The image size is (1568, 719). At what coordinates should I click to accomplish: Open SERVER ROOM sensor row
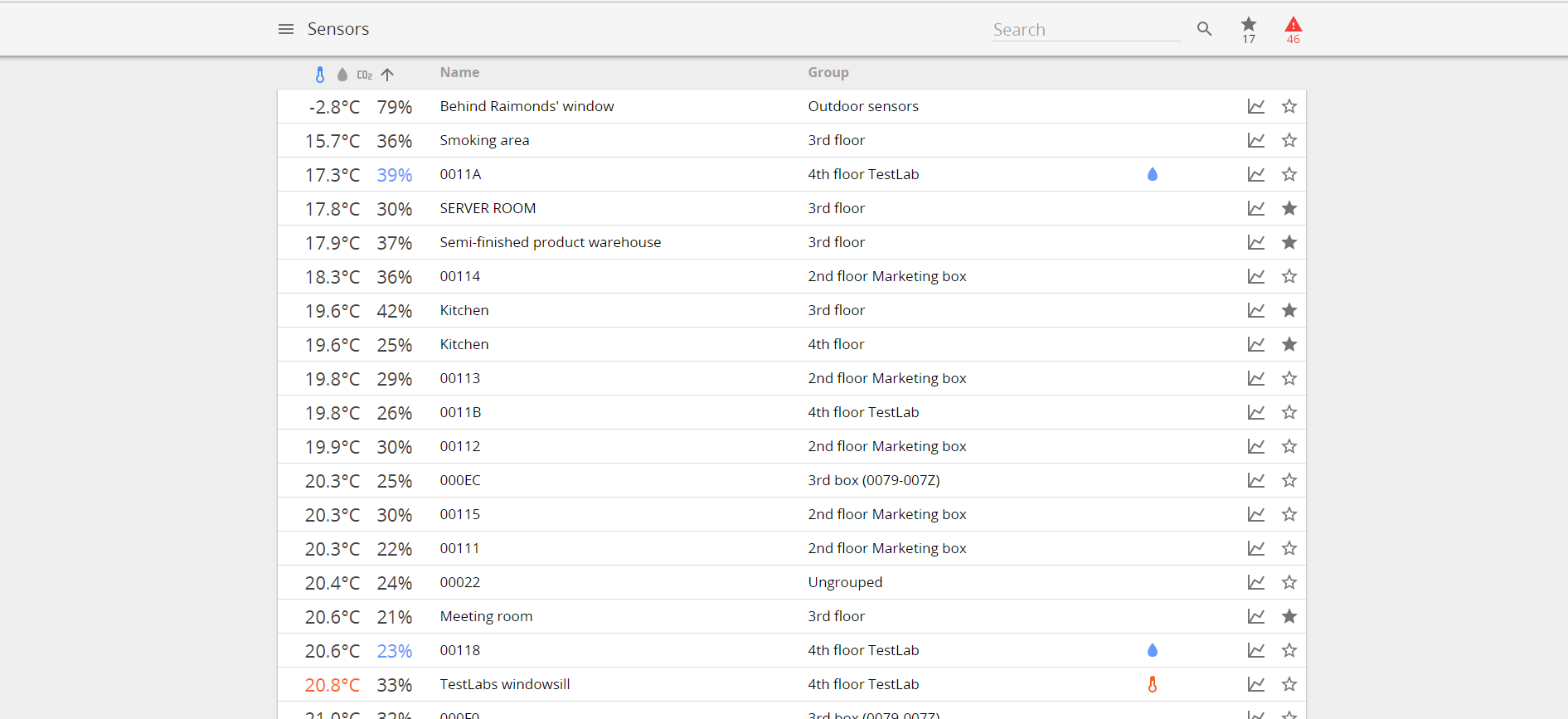(792, 208)
